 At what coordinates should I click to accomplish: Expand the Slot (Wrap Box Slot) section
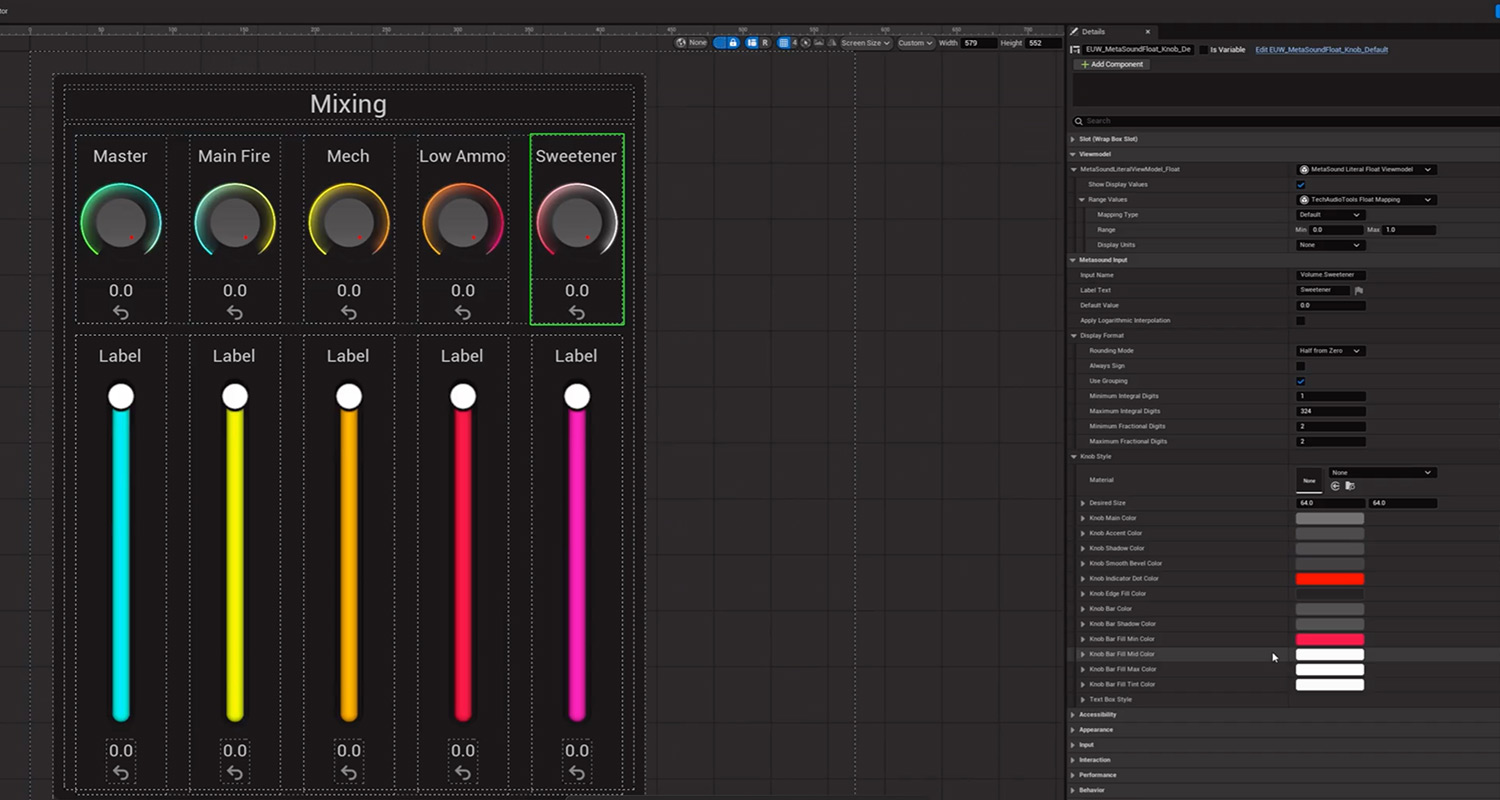[1108, 139]
